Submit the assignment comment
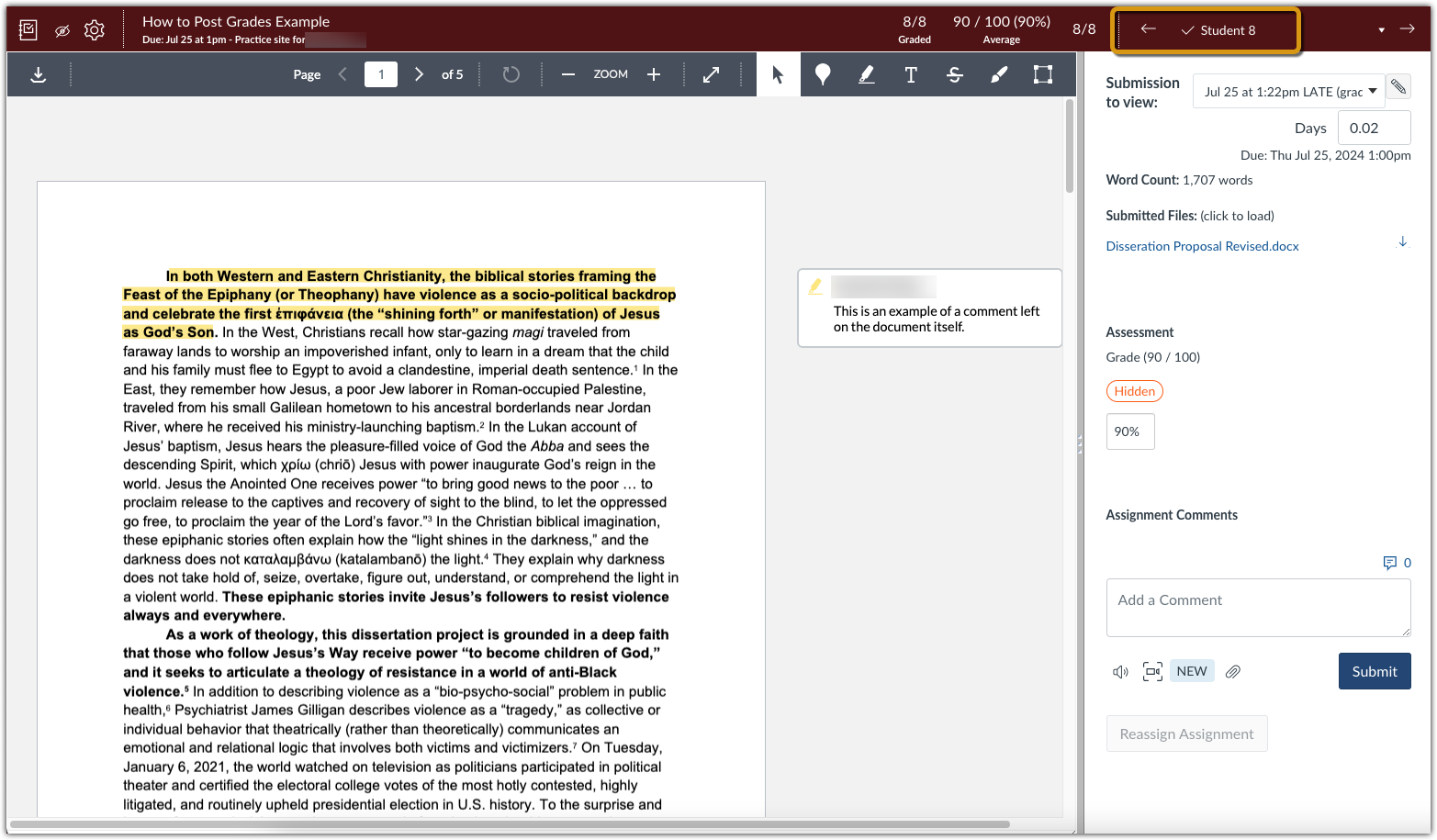The width and height of the screenshot is (1437, 840). [1374, 671]
